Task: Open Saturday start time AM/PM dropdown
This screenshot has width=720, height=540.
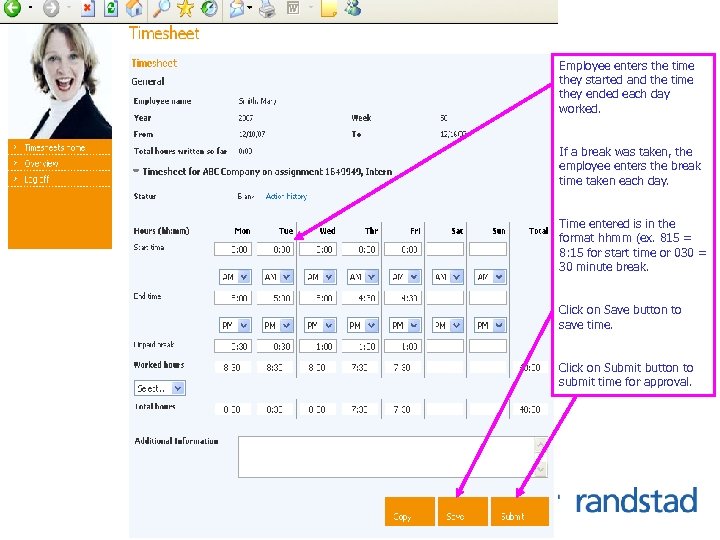Action: point(447,277)
